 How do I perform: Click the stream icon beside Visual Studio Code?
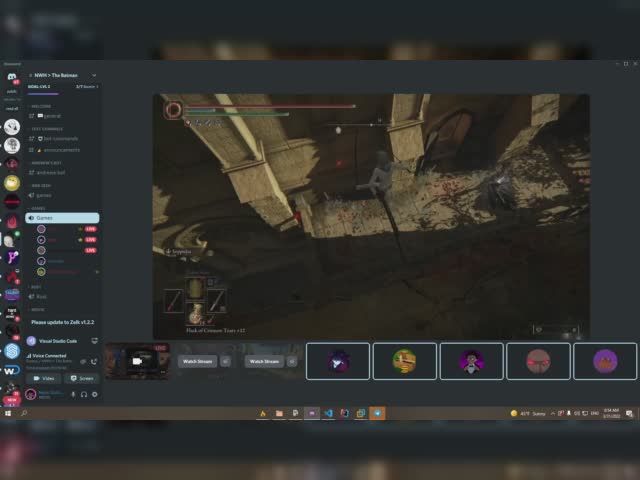pos(94,340)
